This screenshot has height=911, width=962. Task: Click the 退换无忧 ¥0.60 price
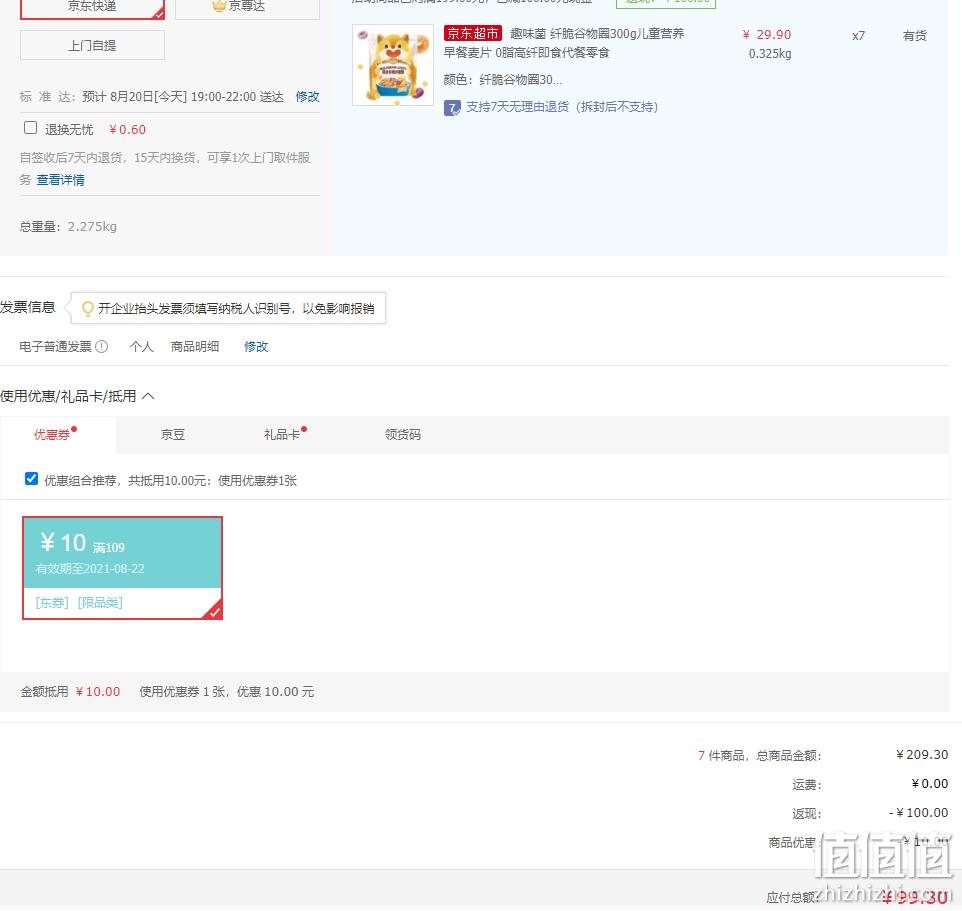[127, 129]
